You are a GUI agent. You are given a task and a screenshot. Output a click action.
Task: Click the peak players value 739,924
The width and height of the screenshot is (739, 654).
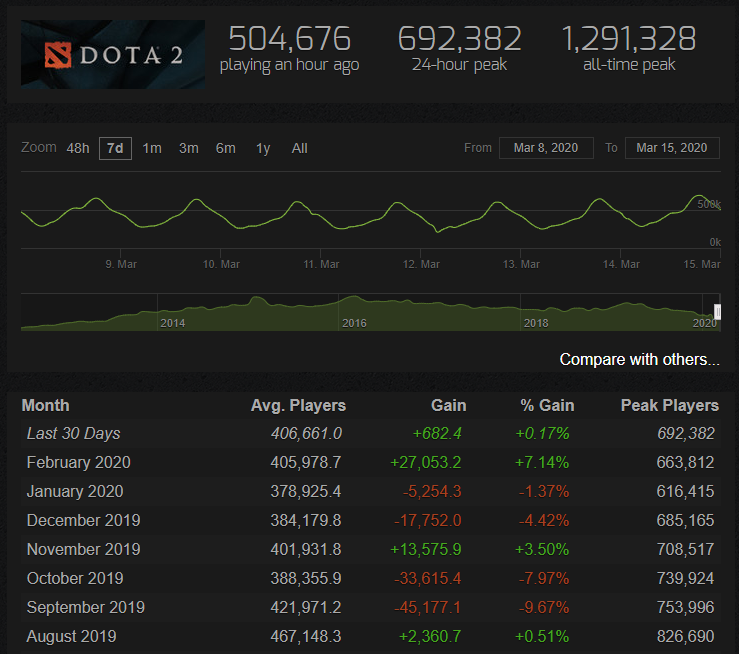coord(686,578)
